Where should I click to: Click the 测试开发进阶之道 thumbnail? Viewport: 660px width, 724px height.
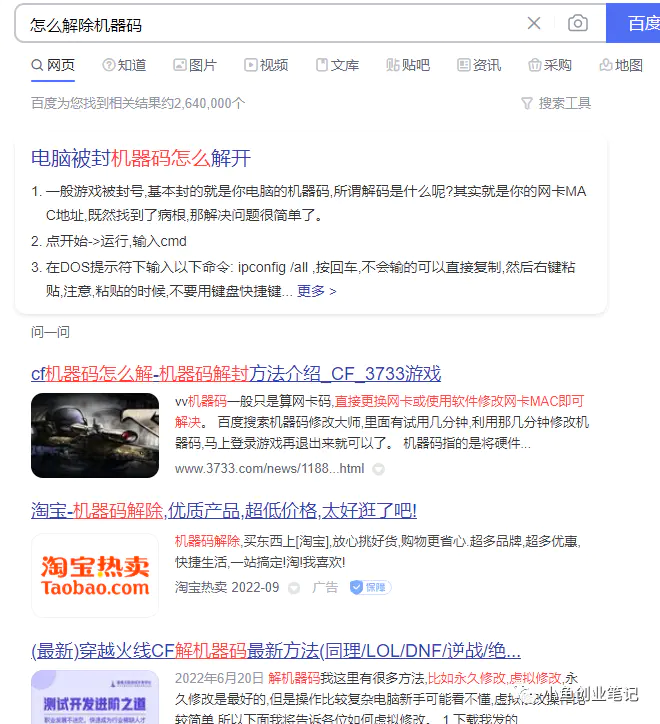click(x=95, y=697)
